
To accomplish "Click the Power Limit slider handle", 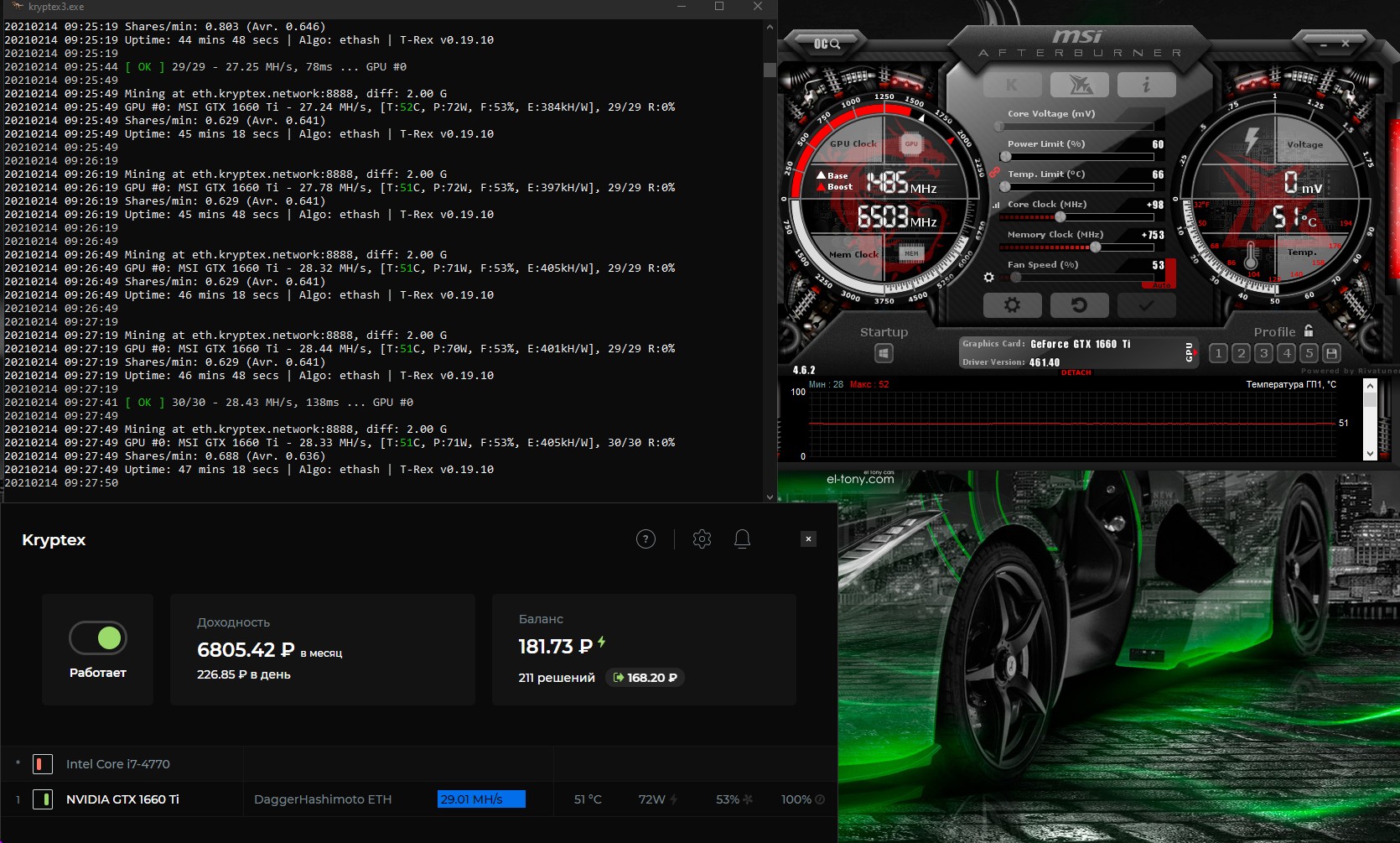I will point(1006,156).
